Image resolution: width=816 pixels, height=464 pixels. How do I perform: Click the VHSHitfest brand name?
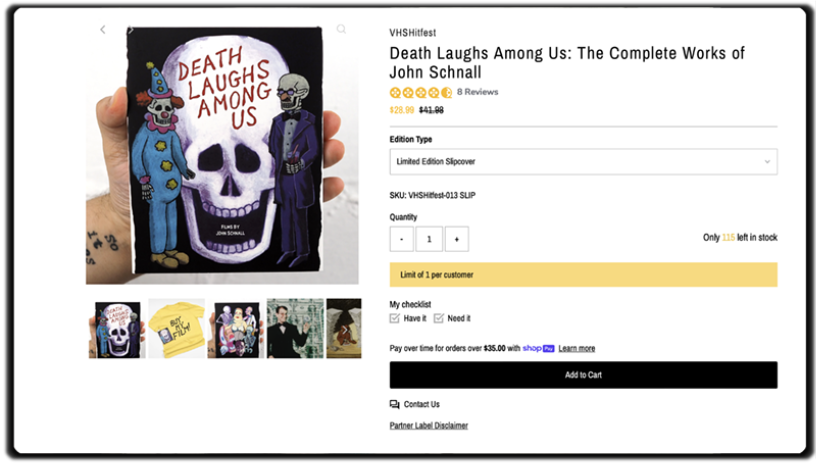(x=412, y=33)
